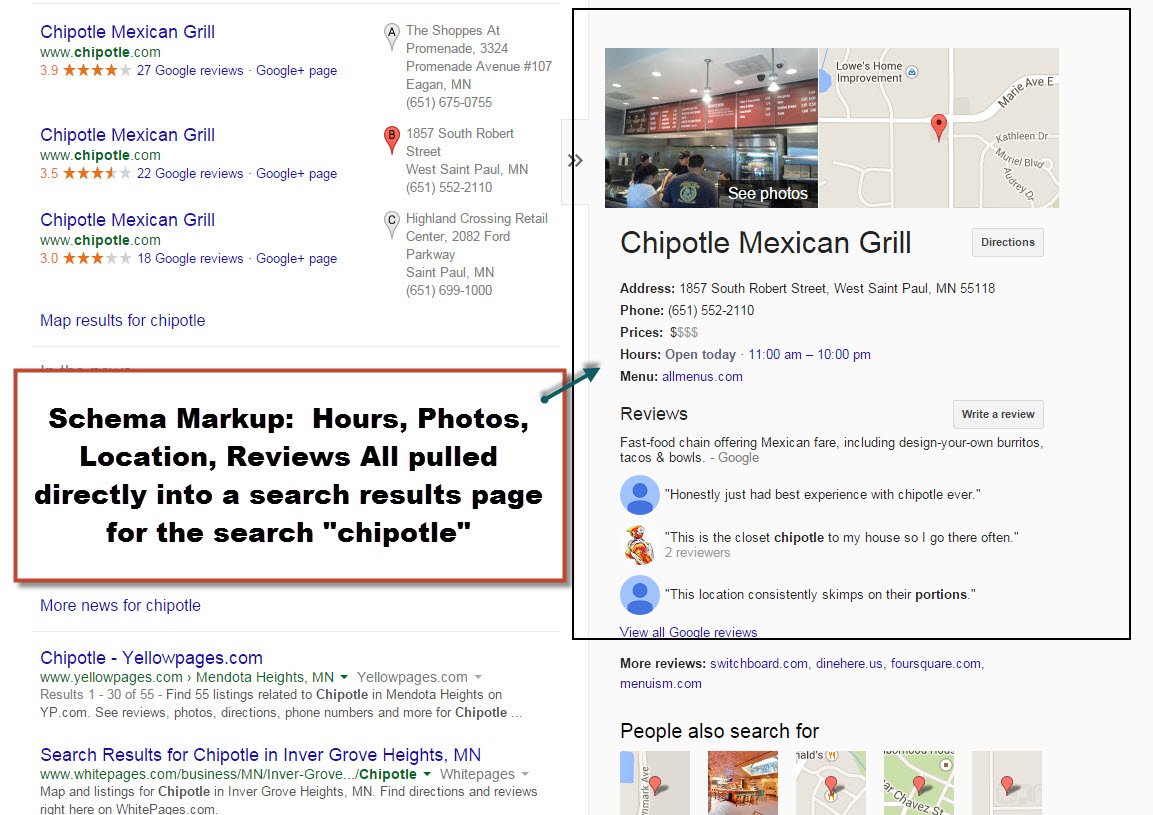Viewport: 1153px width, 815px height.
Task: Open gray dropdown arrow next to Whitepages
Action: (525, 774)
